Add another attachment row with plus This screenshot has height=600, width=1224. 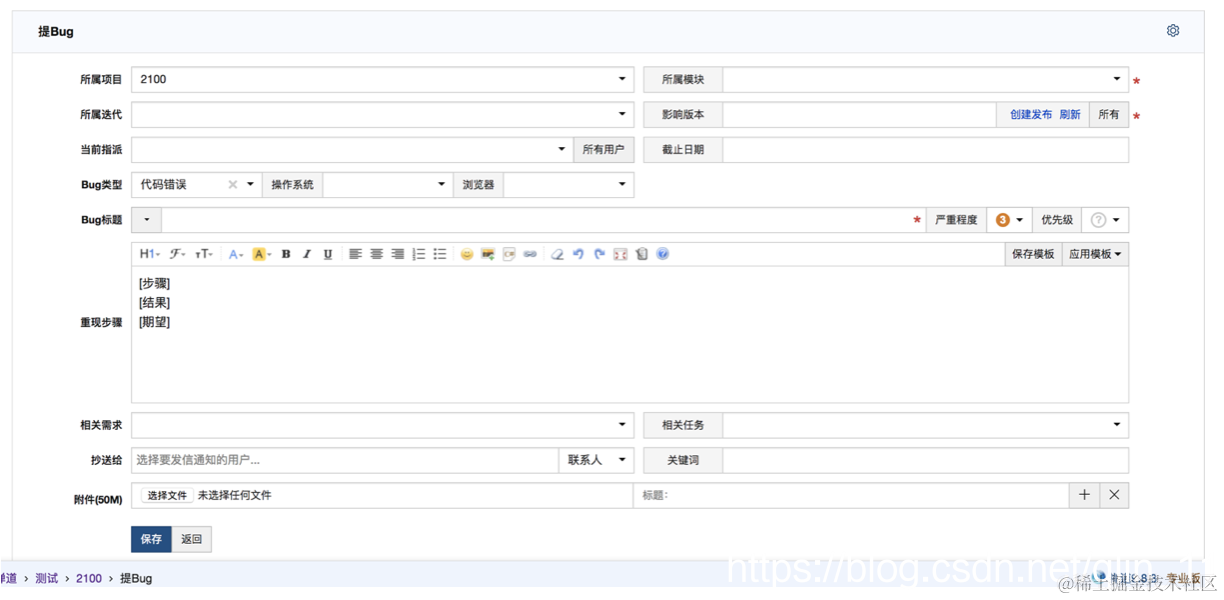point(1084,495)
